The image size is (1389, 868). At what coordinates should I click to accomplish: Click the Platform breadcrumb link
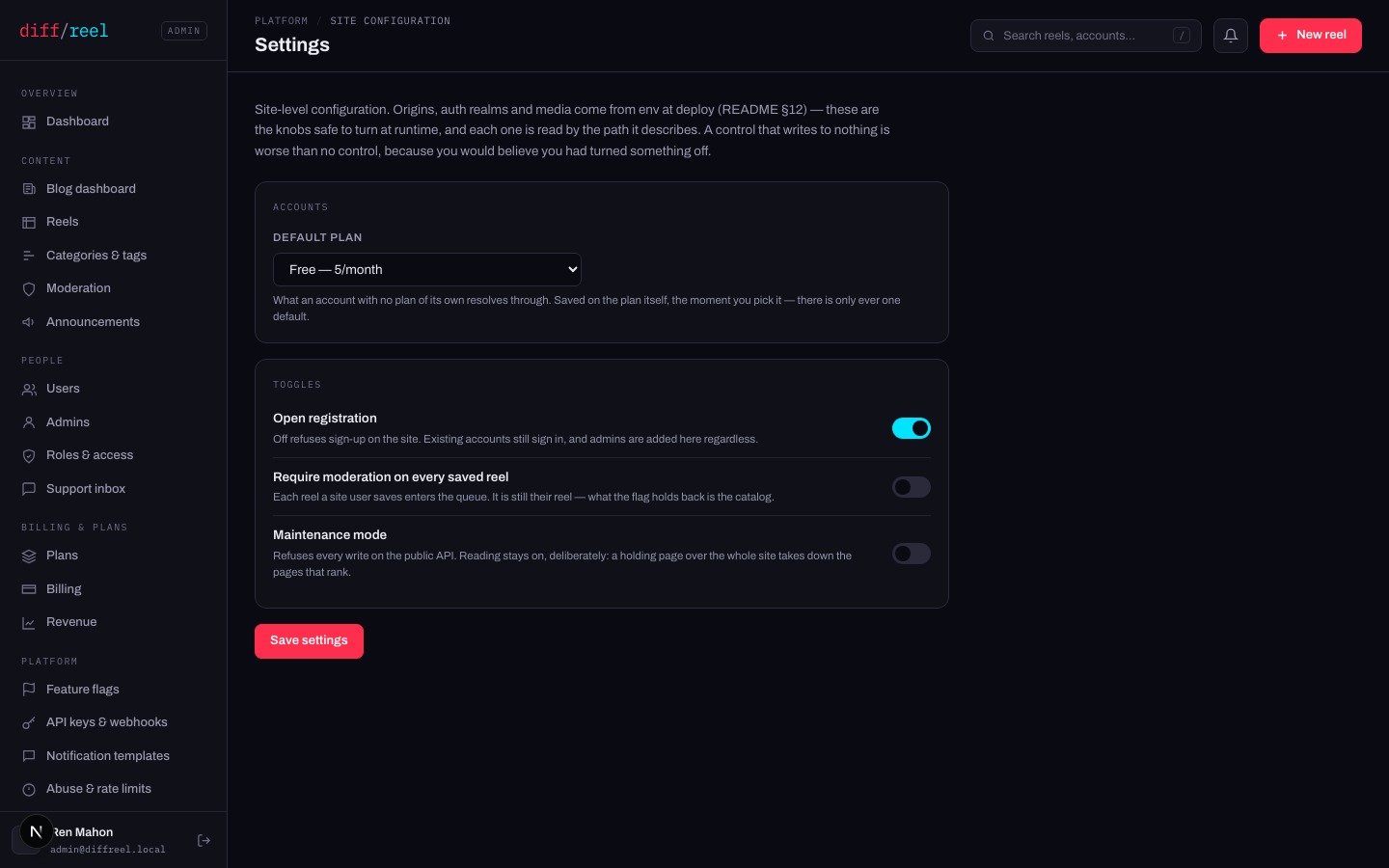click(x=282, y=21)
